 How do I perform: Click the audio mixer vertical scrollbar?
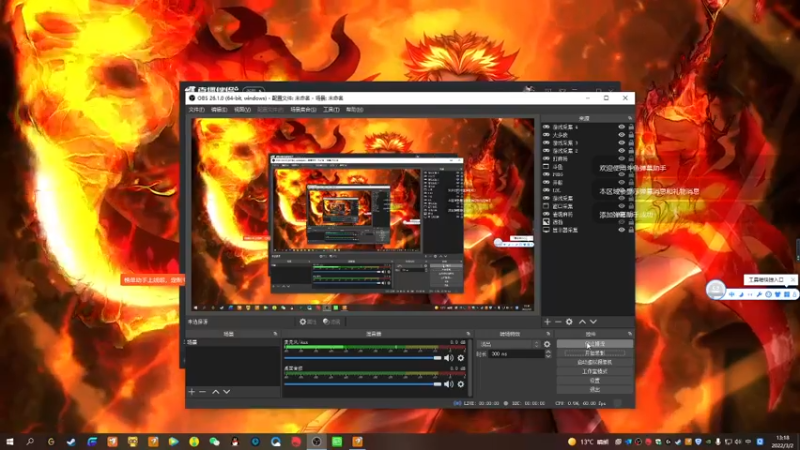point(470,367)
